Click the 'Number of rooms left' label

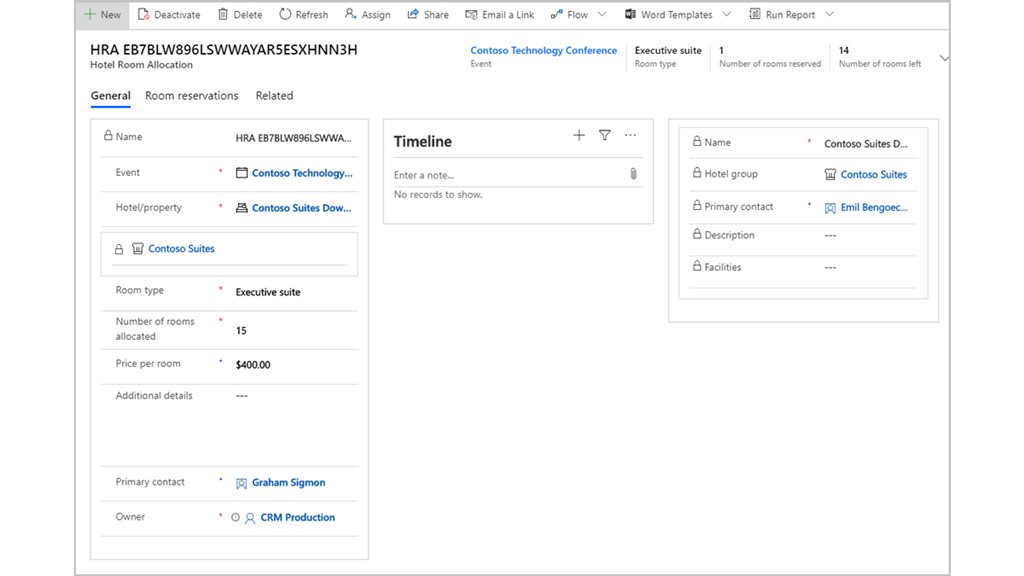[x=880, y=64]
